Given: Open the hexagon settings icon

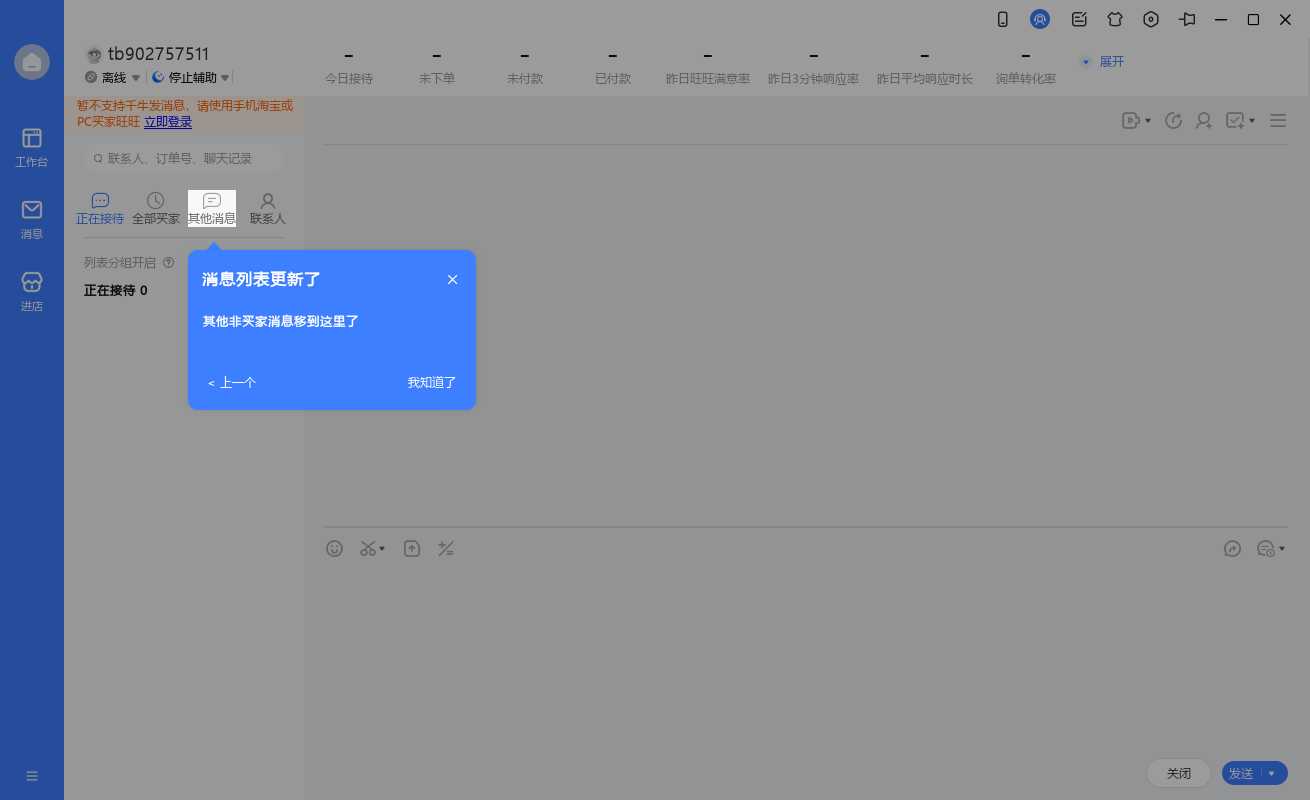Looking at the screenshot, I should tap(1151, 19).
